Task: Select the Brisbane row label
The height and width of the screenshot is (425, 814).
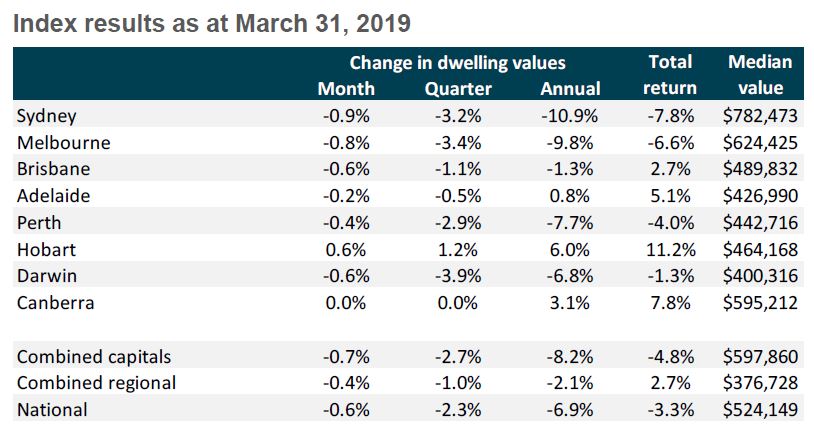Action: click(x=54, y=169)
